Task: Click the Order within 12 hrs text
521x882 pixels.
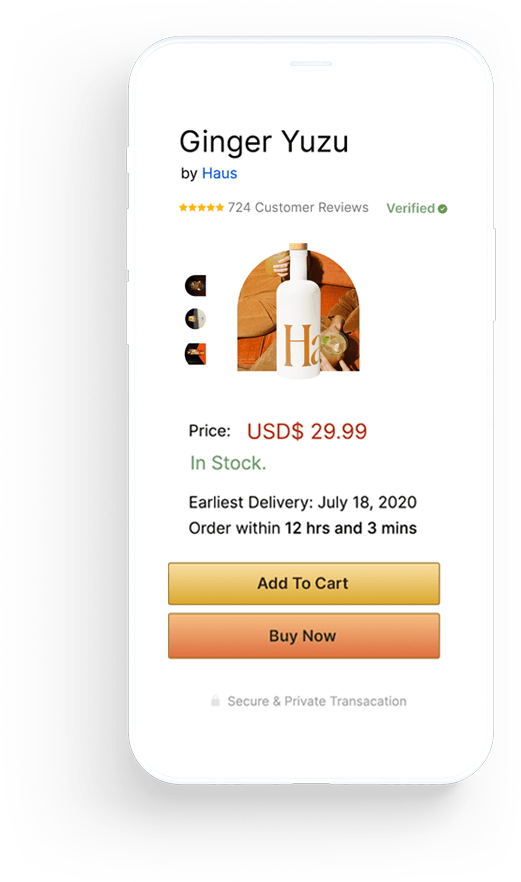Action: tap(303, 528)
